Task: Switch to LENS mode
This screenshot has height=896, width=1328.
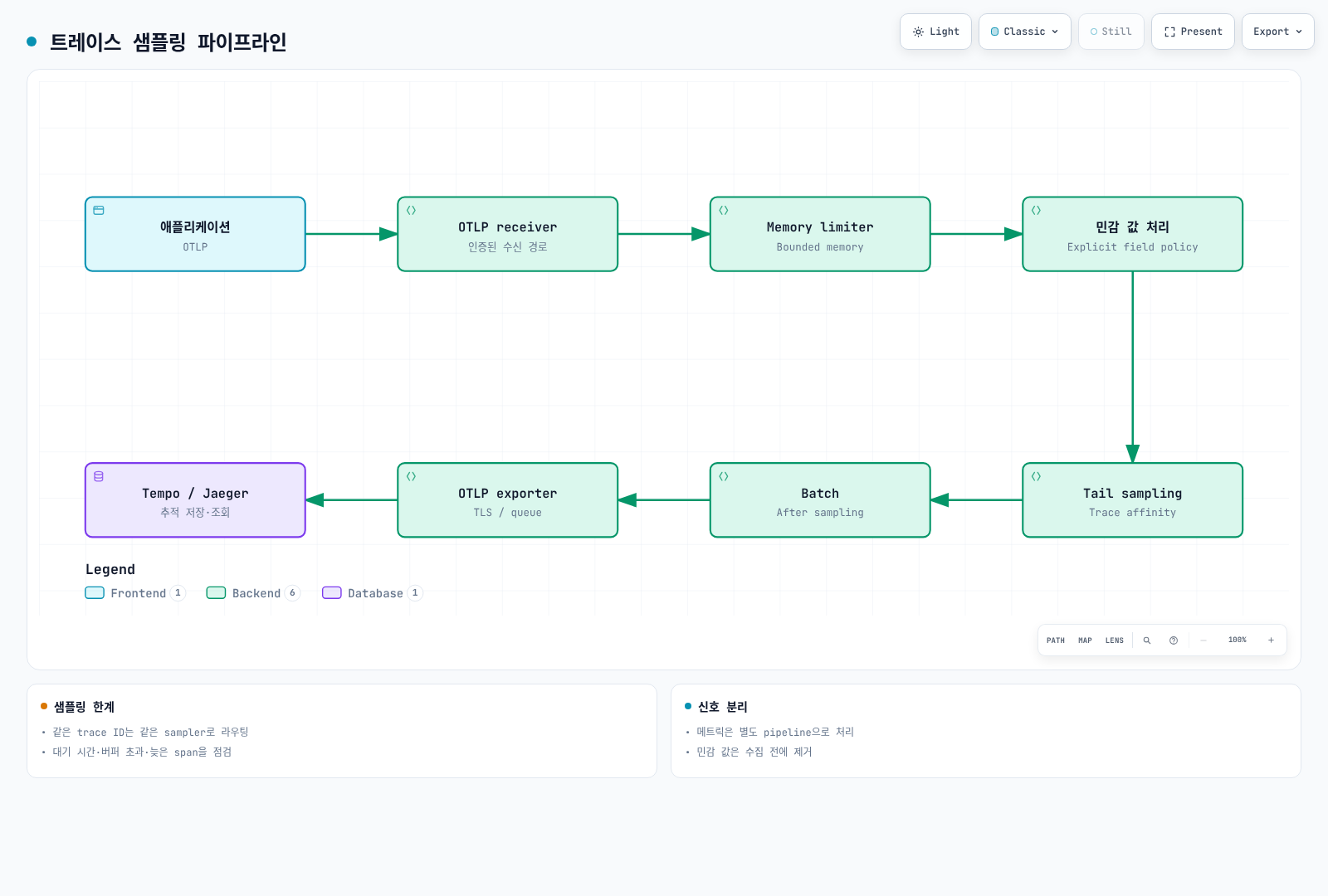Action: pyautogui.click(x=1115, y=640)
